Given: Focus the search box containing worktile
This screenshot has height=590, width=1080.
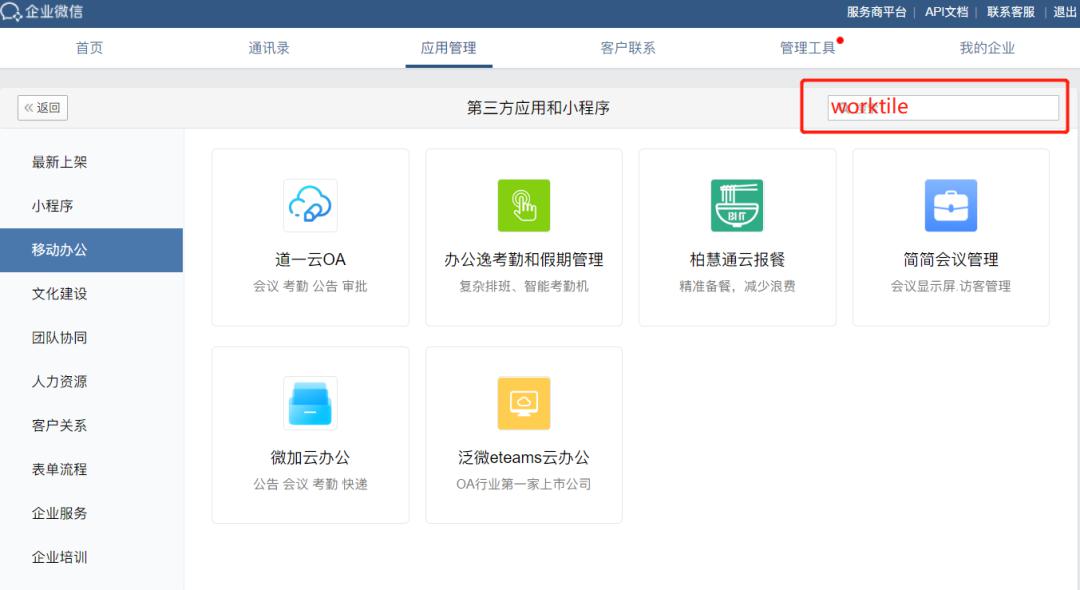Looking at the screenshot, I should coord(943,107).
